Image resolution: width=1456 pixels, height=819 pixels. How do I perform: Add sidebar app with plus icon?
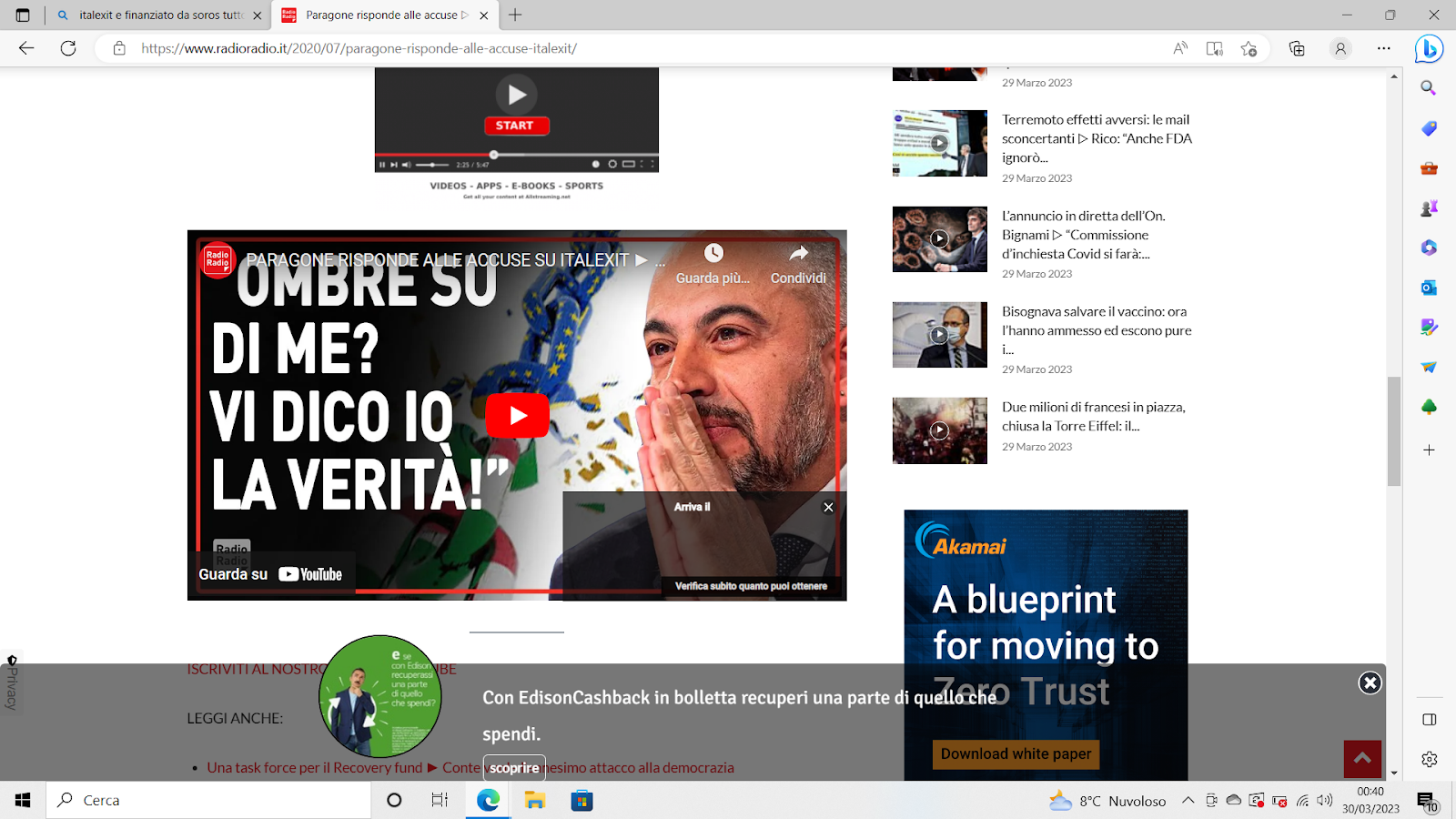pyautogui.click(x=1429, y=450)
